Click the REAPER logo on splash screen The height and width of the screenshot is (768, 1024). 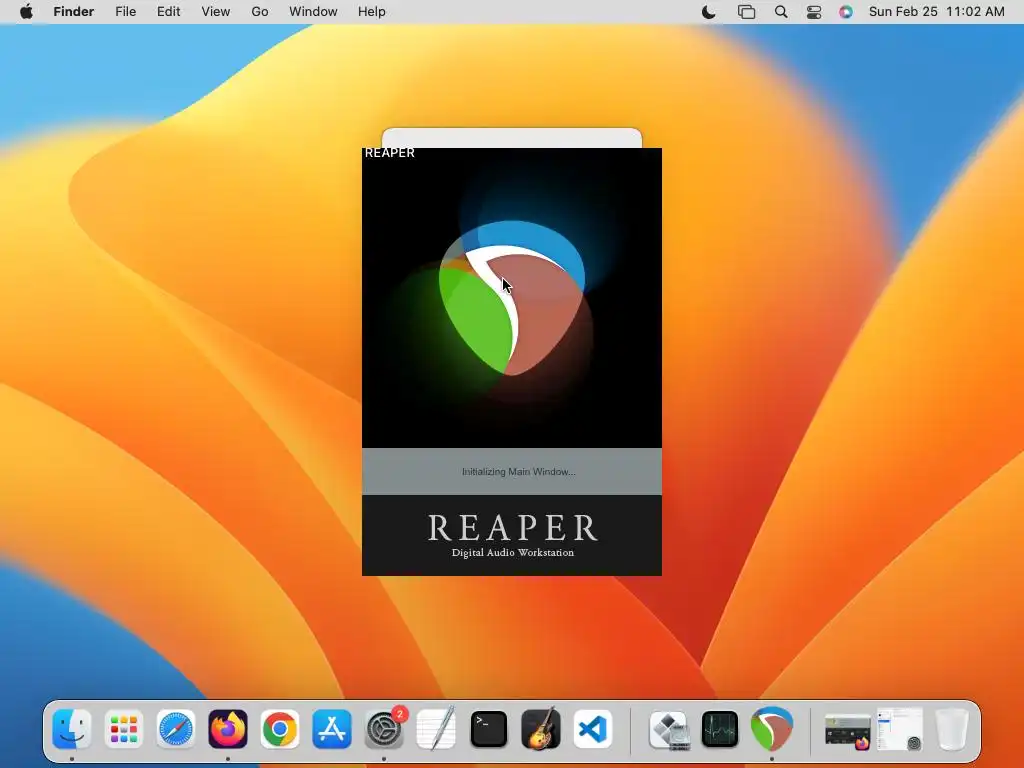coord(512,298)
